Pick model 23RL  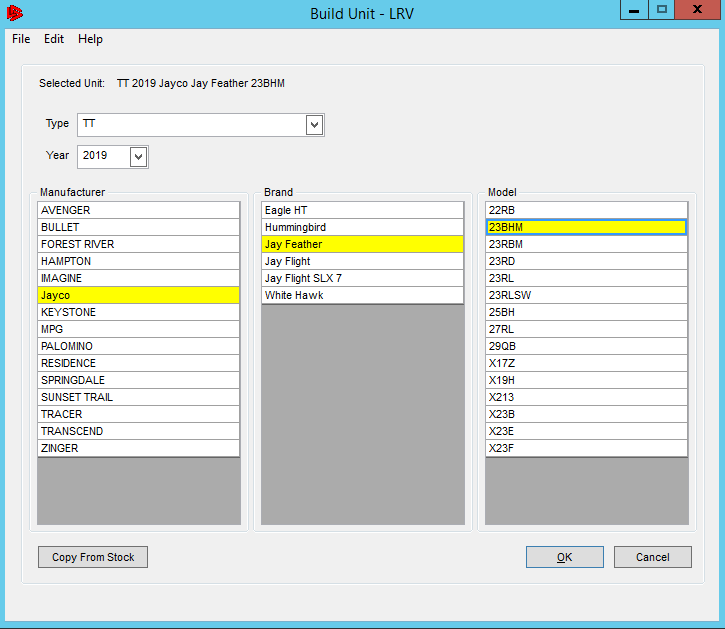pos(586,278)
